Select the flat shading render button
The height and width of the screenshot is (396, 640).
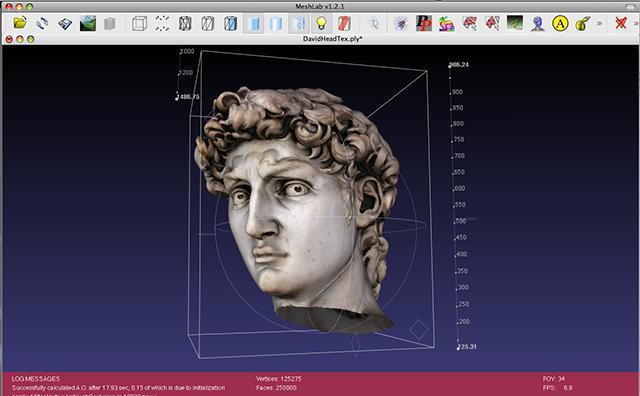pos(253,23)
